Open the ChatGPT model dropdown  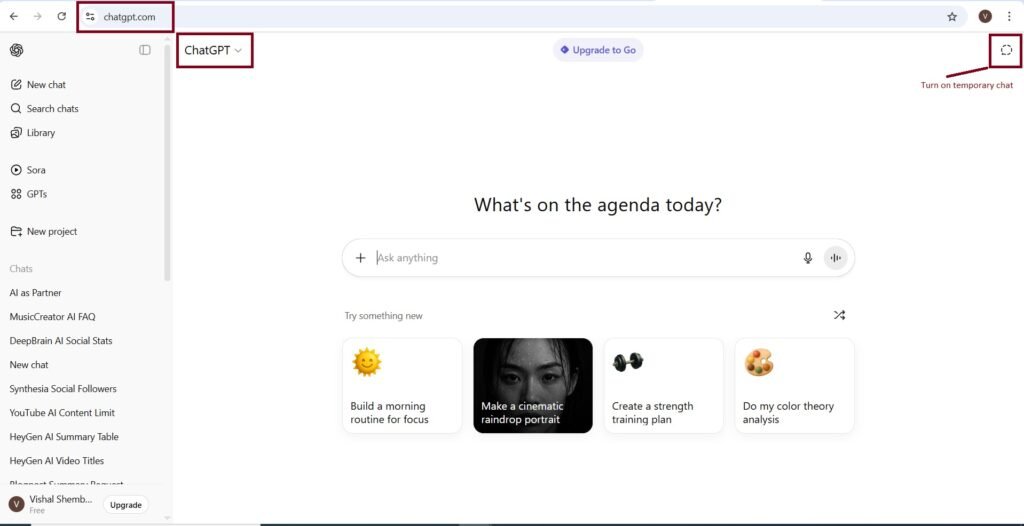(213, 50)
